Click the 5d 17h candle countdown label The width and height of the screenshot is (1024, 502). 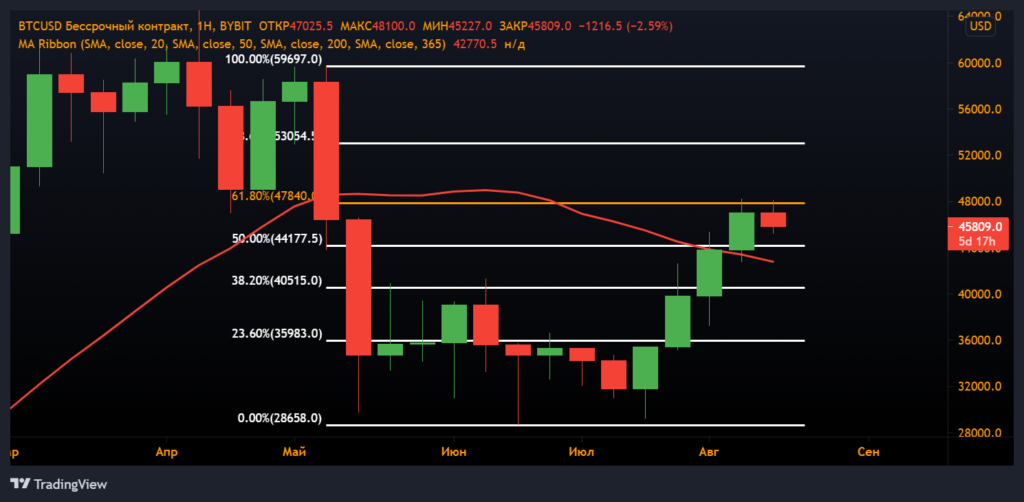[x=974, y=241]
